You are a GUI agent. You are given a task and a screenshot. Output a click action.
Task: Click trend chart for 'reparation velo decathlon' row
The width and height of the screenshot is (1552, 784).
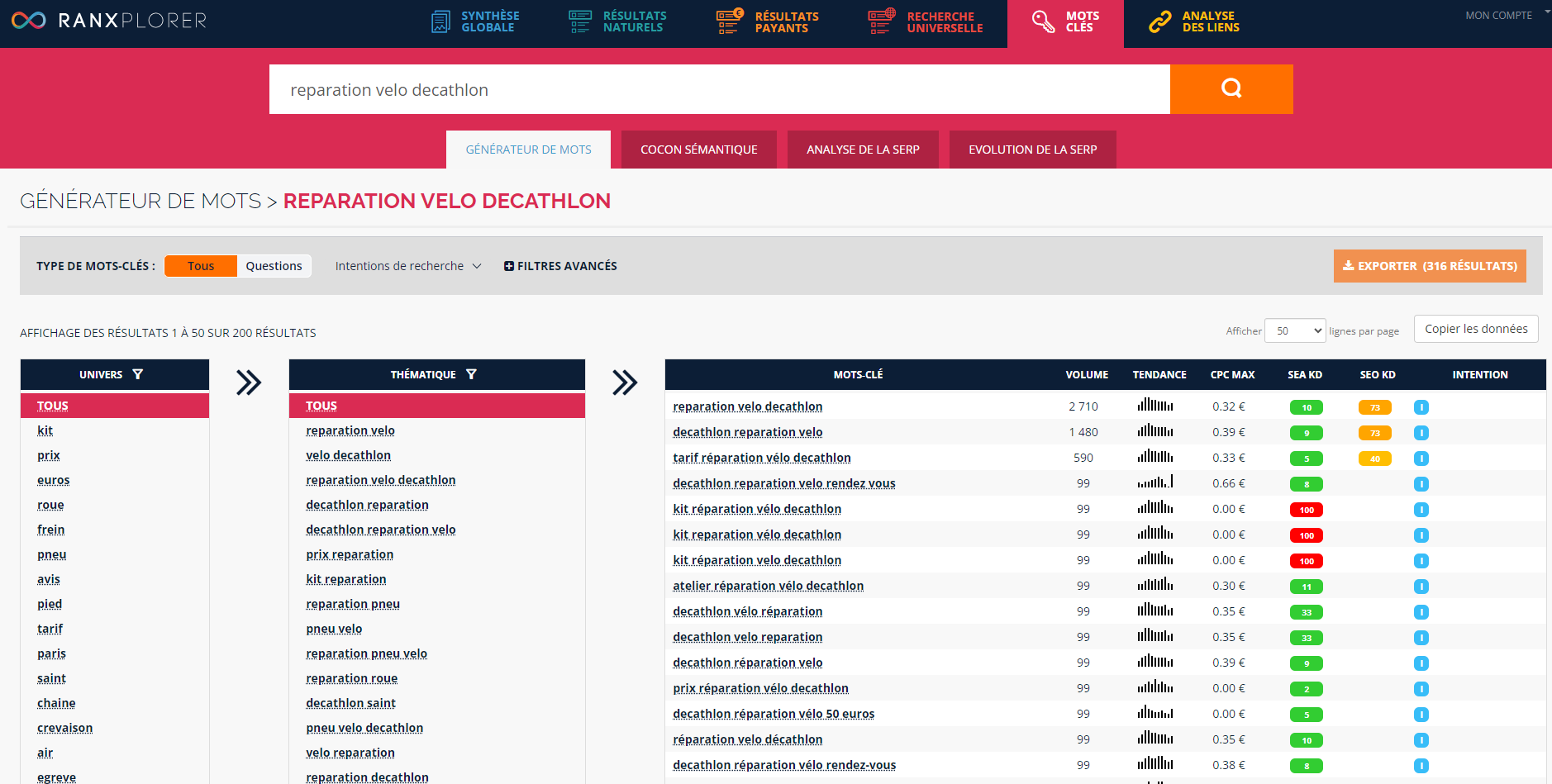[x=1155, y=405]
